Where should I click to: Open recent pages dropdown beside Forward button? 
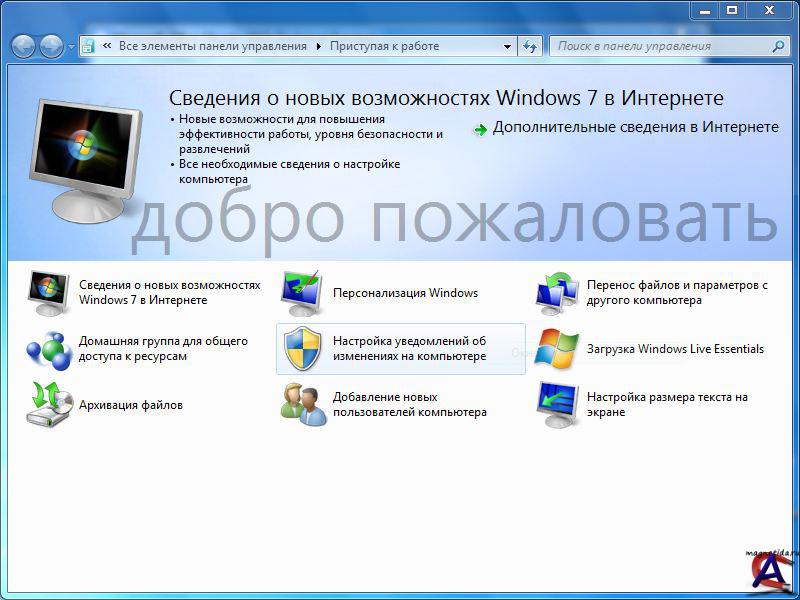click(71, 47)
